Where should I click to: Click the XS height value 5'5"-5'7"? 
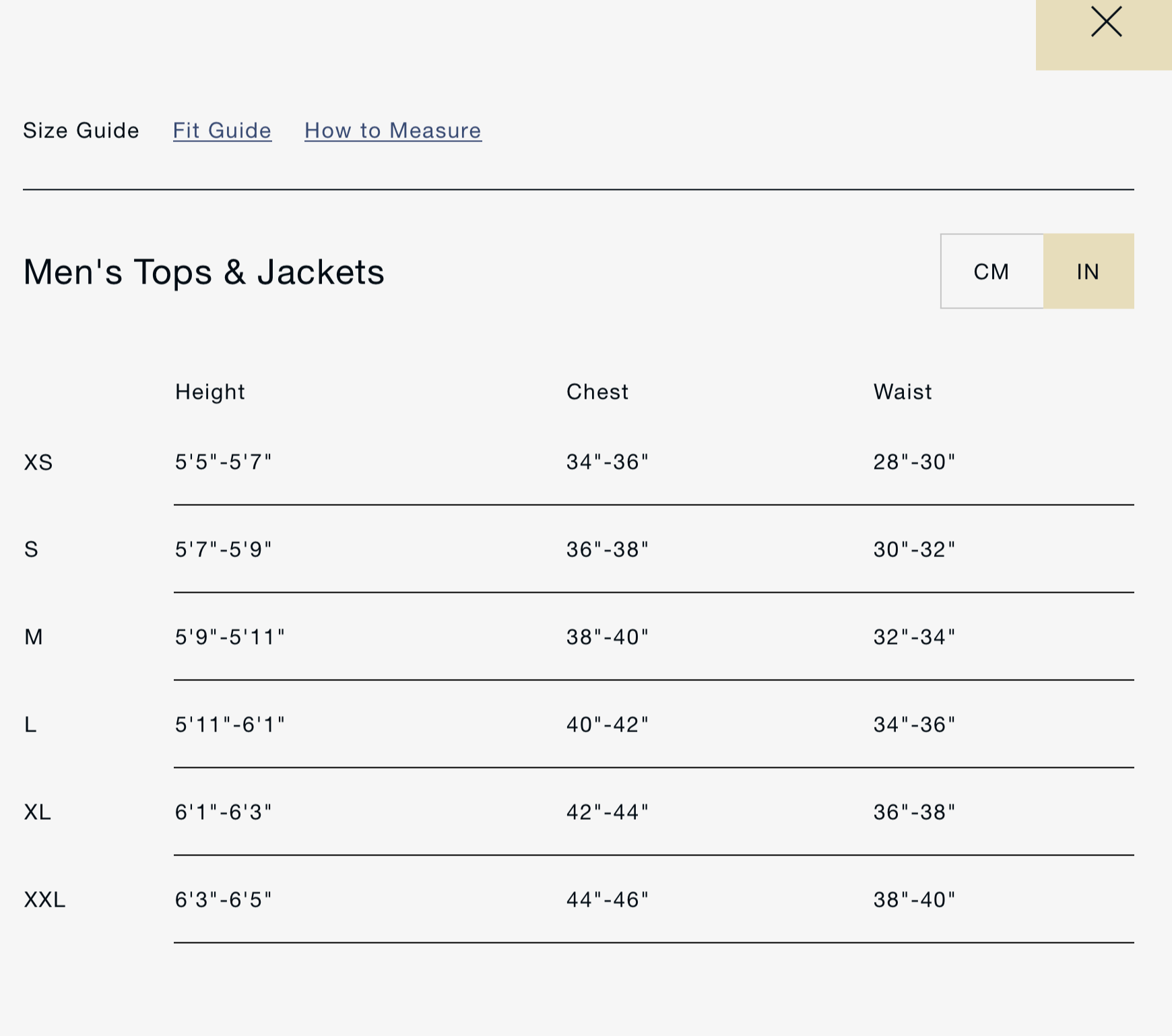click(x=224, y=462)
